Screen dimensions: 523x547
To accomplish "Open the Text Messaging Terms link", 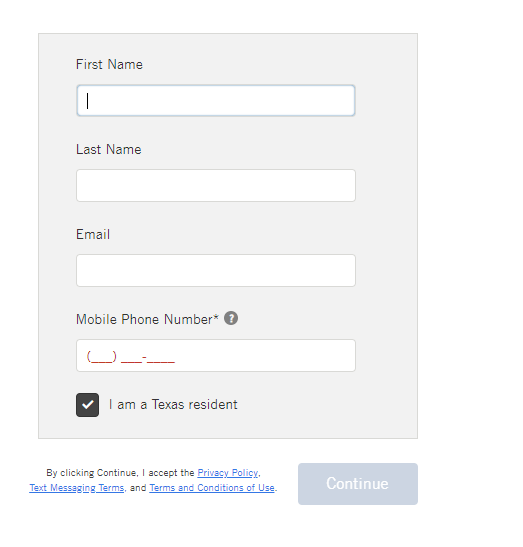I will click(77, 488).
